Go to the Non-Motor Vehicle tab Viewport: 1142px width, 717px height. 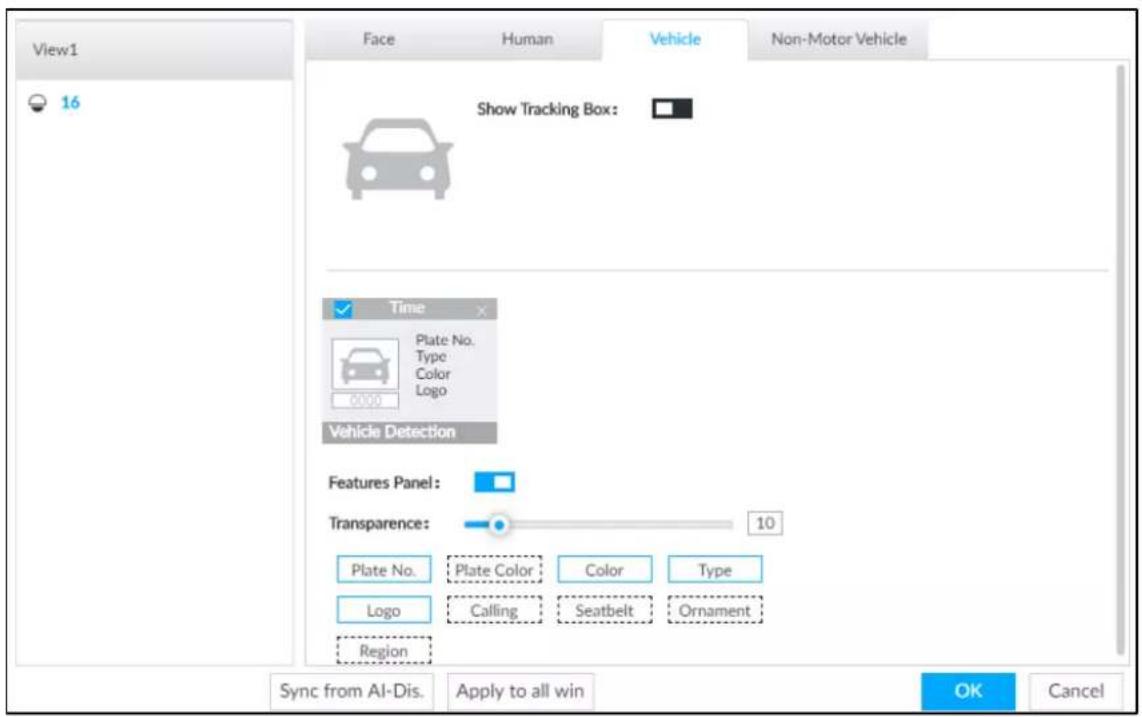[838, 39]
